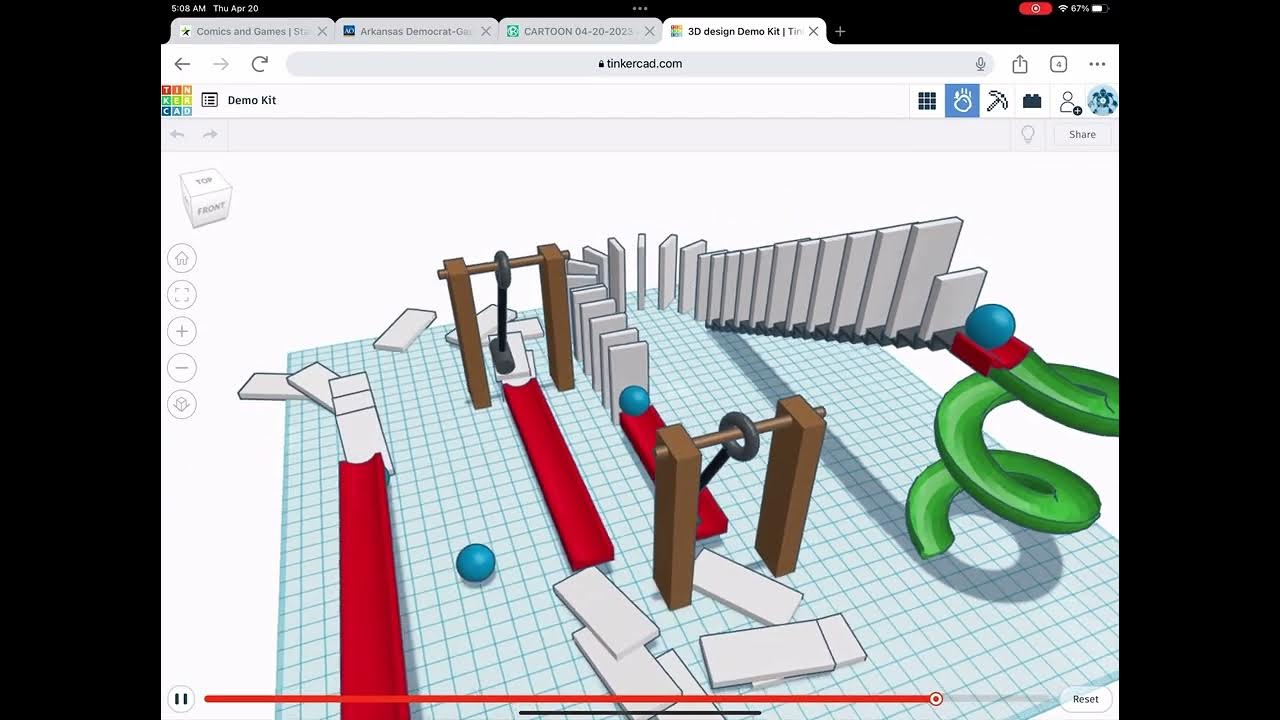Tap the microphone dictation icon
The image size is (1280, 720).
click(980, 64)
